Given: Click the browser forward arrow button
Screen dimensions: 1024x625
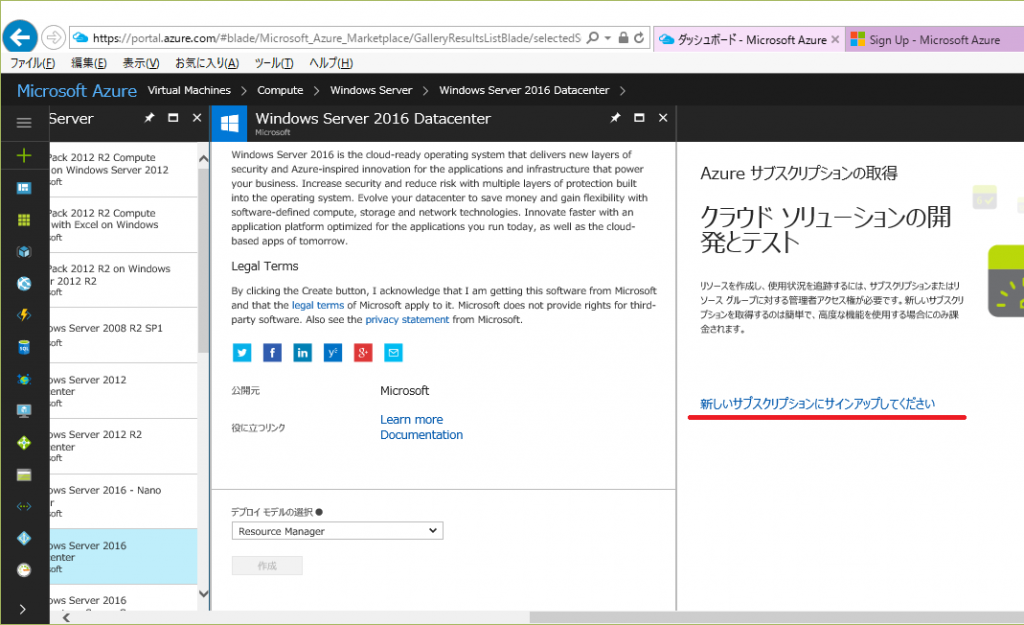Looking at the screenshot, I should click(x=53, y=38).
